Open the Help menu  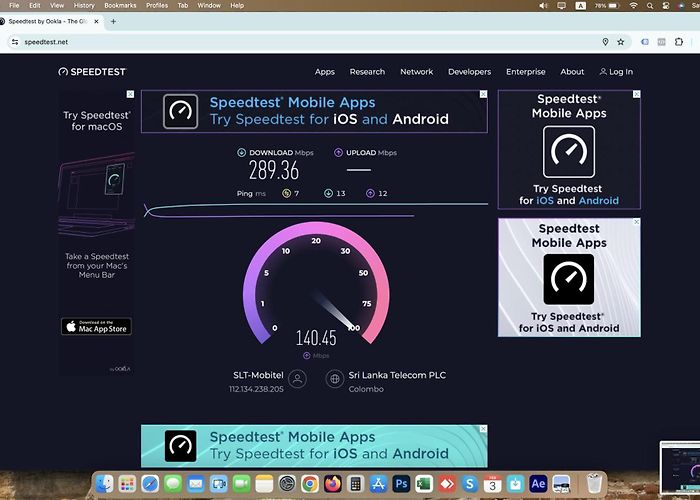(x=237, y=5)
